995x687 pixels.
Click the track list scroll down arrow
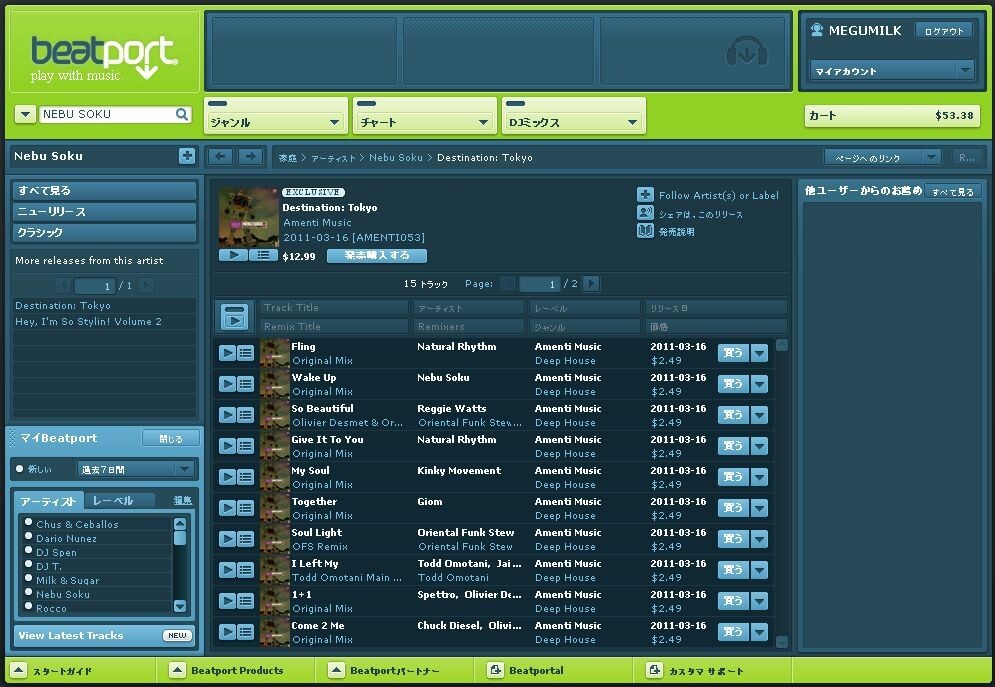tap(782, 641)
